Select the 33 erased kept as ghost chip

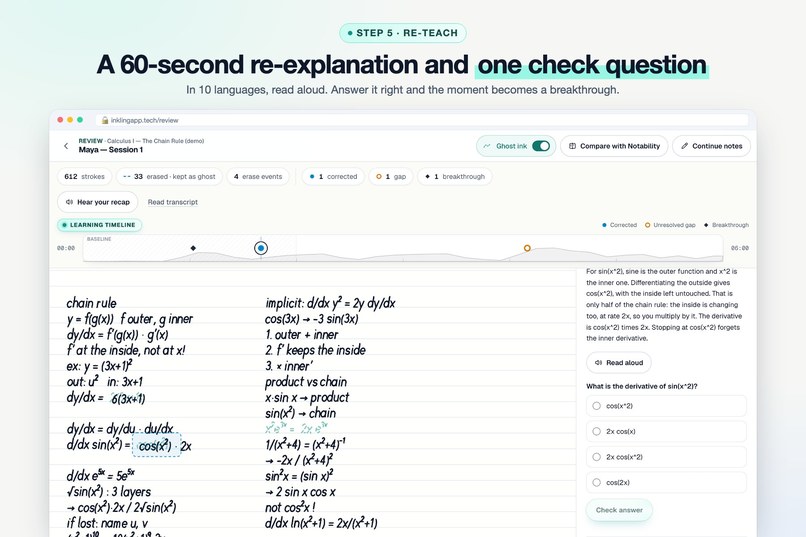point(169,176)
